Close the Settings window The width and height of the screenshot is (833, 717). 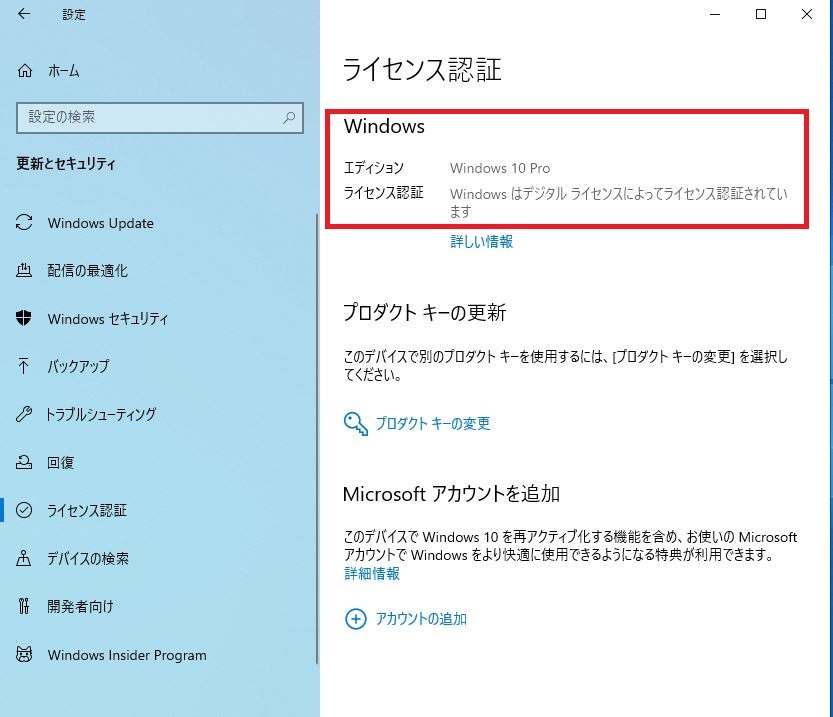point(806,14)
